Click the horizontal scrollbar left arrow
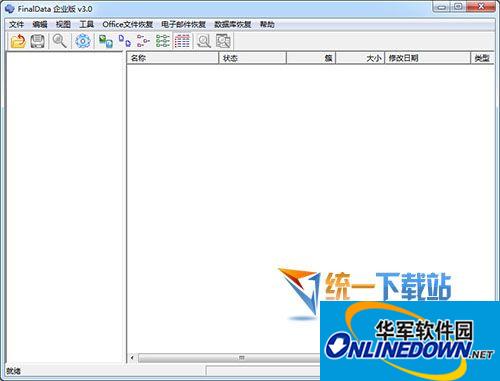 [x=132, y=358]
